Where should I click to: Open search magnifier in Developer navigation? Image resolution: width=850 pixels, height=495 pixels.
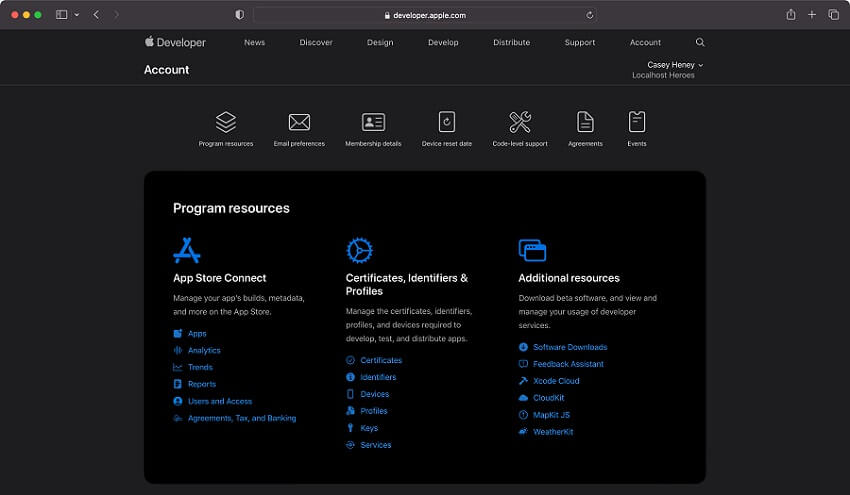click(700, 42)
